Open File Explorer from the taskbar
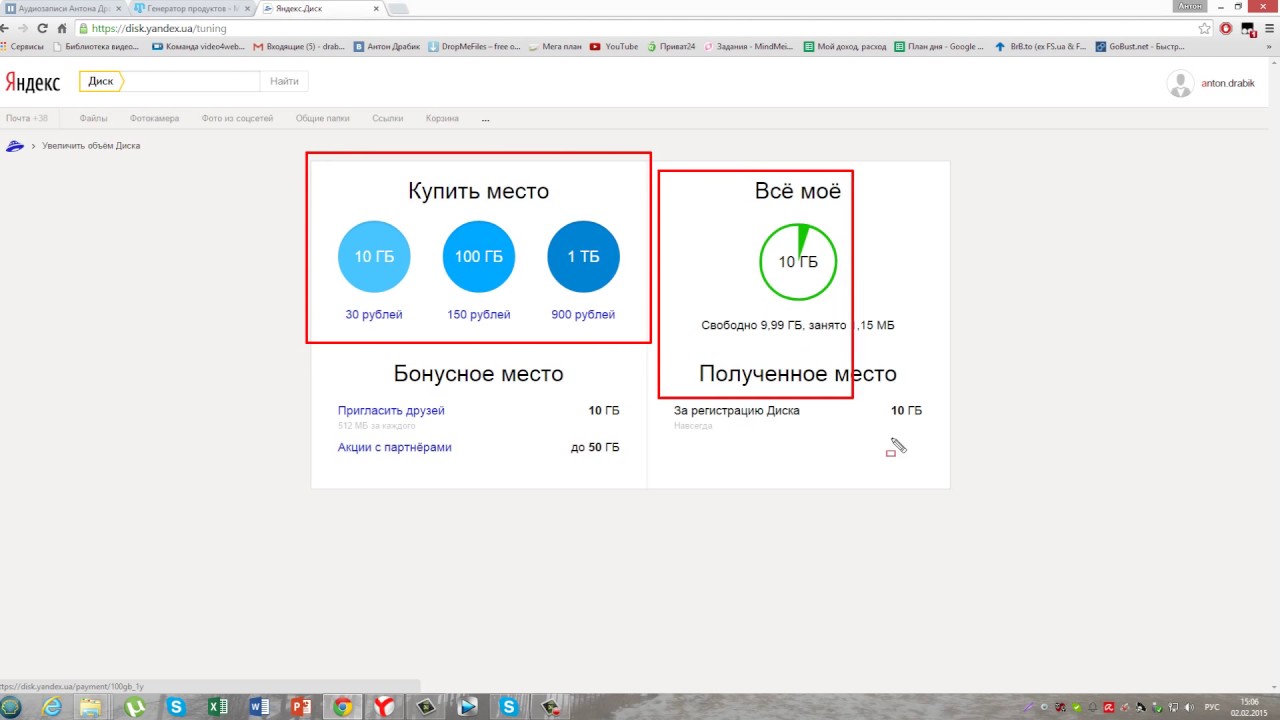This screenshot has width=1280, height=720. 91,707
